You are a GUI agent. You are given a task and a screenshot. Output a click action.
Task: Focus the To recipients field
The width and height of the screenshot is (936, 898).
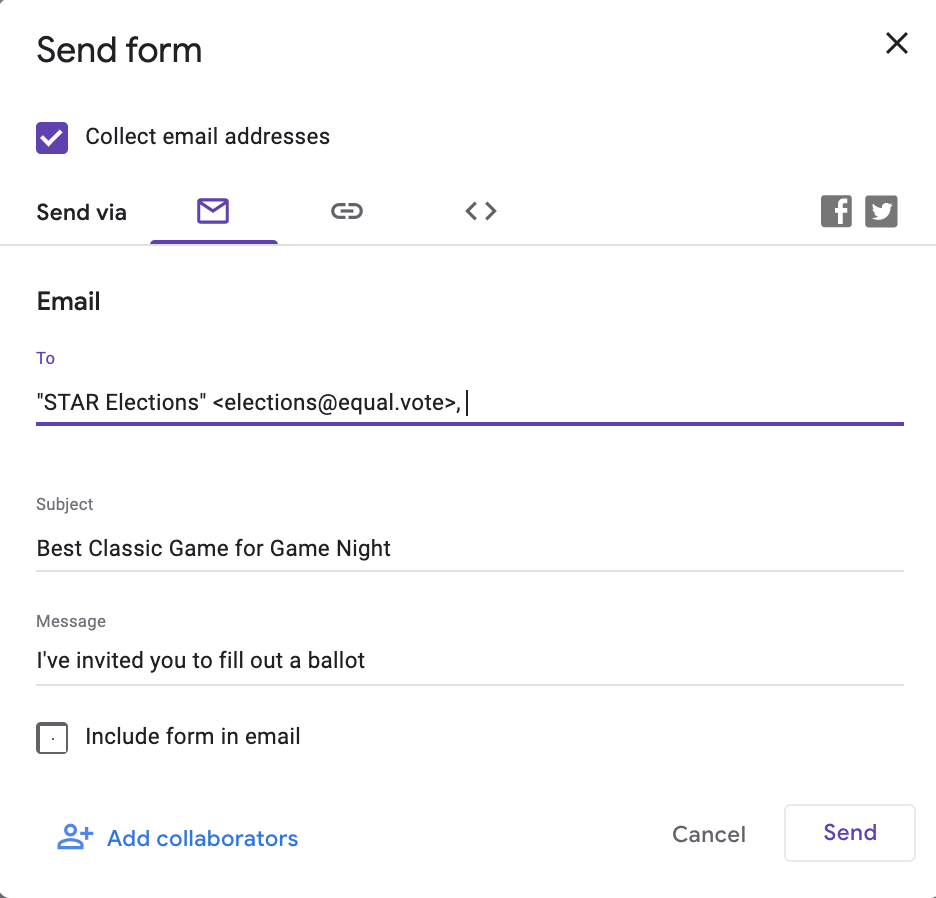pyautogui.click(x=470, y=403)
